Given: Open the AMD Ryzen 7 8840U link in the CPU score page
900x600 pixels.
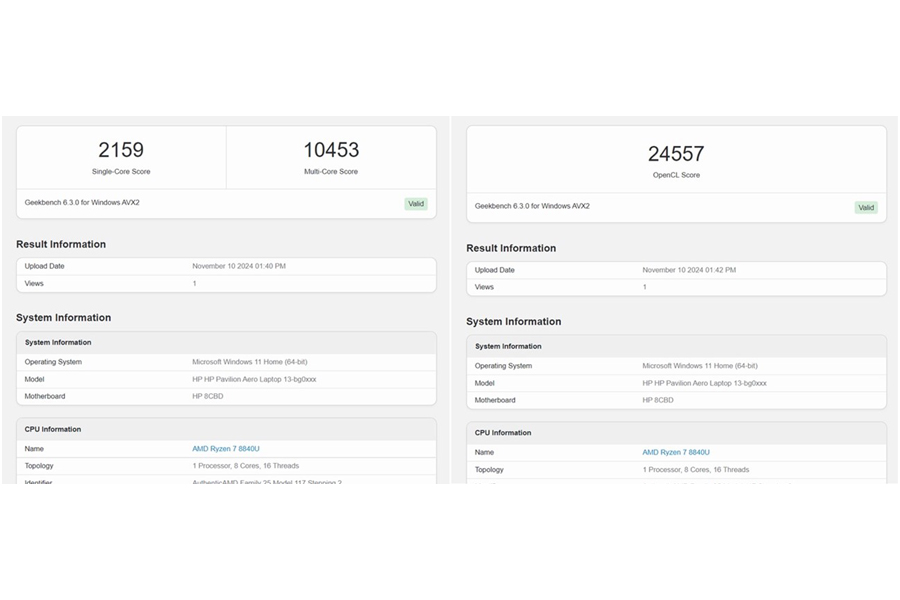Looking at the screenshot, I should coord(226,448).
